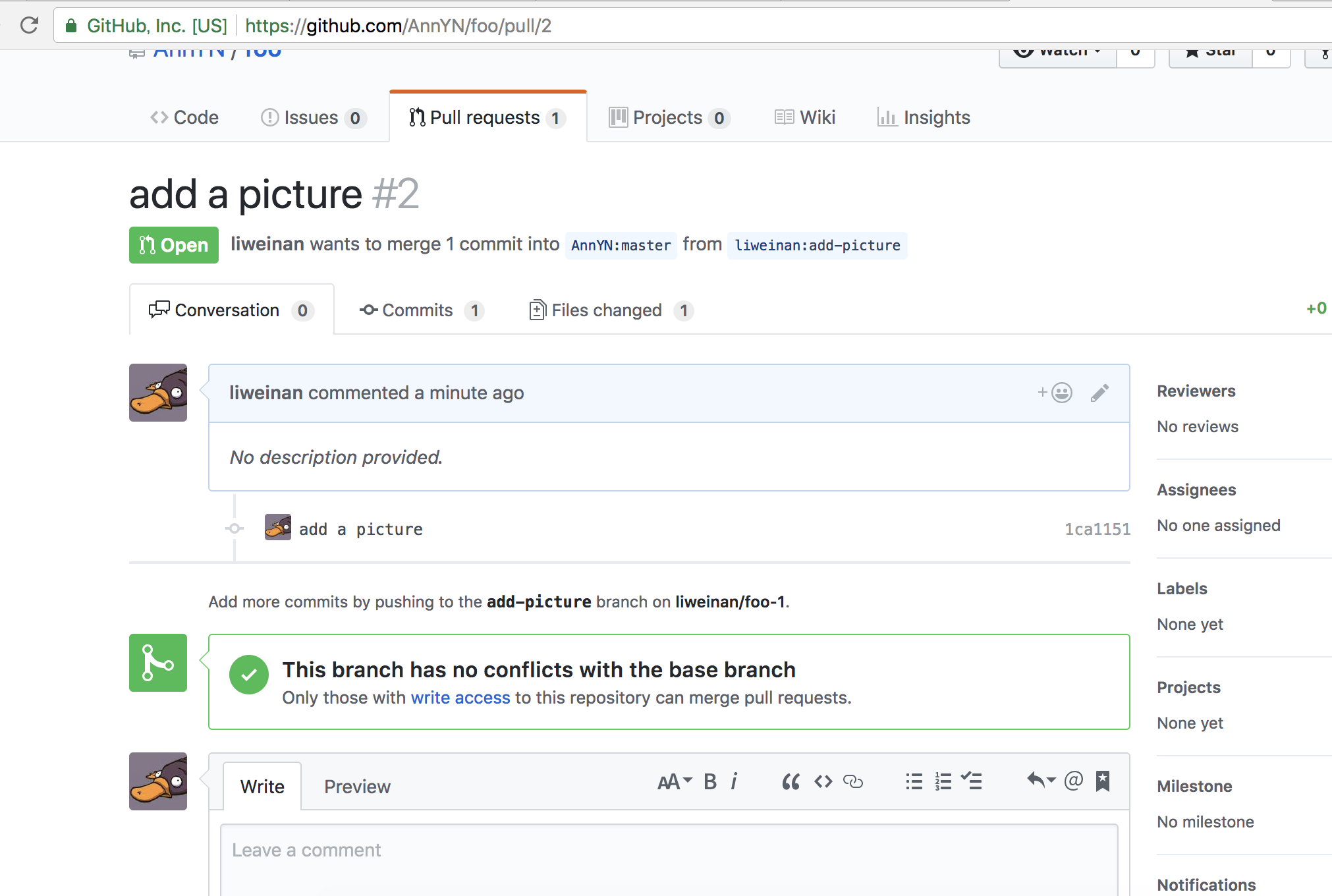
Task: Add a task list icon
Action: 972,782
